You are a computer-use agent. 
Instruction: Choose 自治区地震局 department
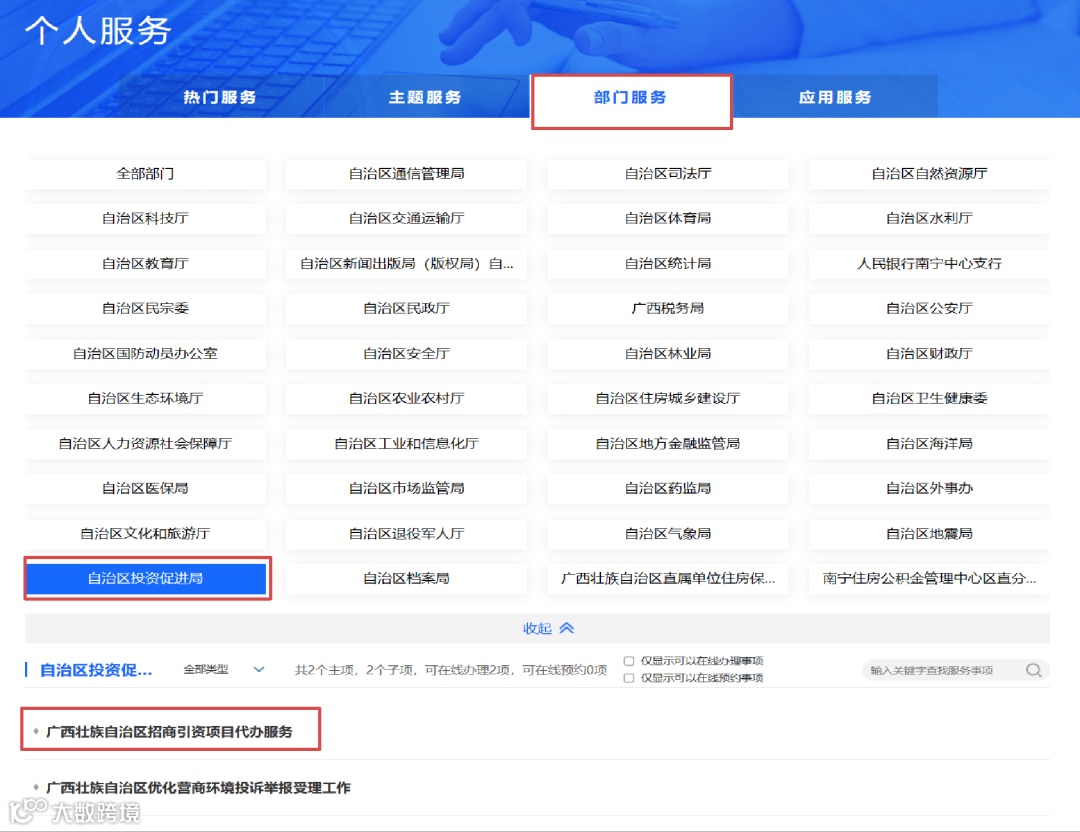click(929, 534)
